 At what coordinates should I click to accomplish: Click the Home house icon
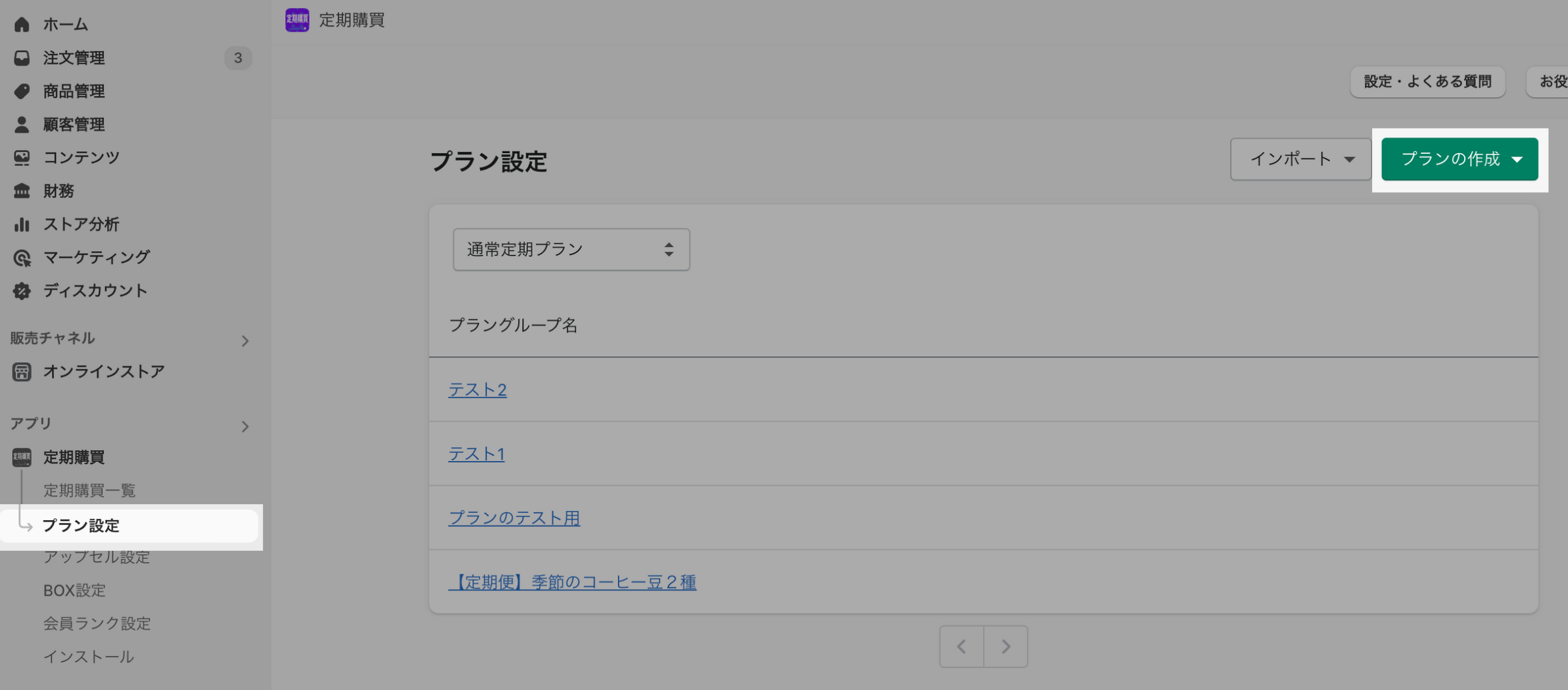click(x=22, y=25)
